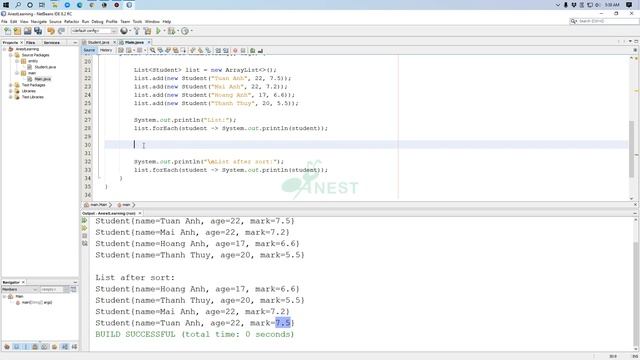Viewport: 640px width, 360px height.
Task: Switch to the Student.java editor tab
Action: 98,42
